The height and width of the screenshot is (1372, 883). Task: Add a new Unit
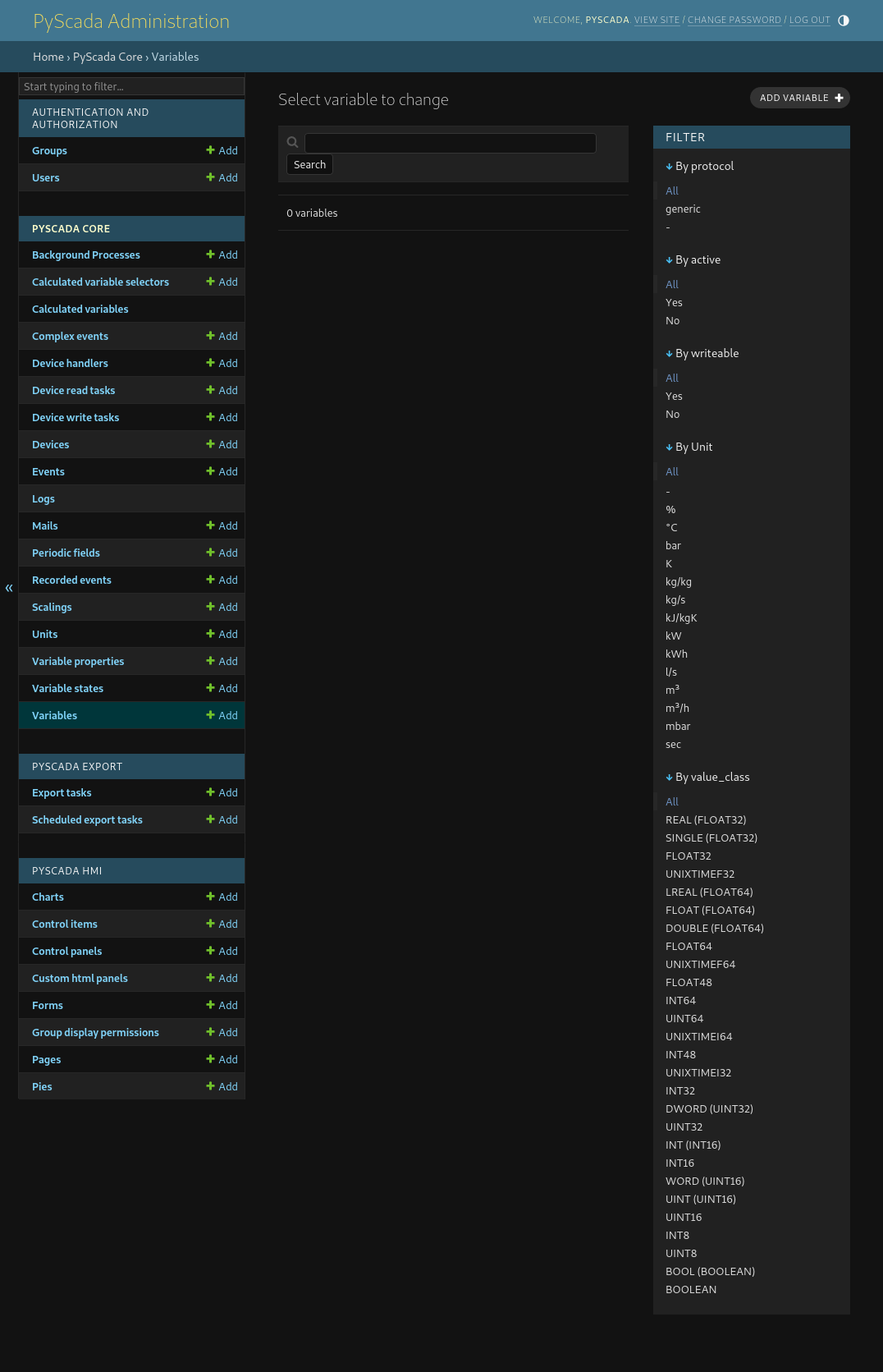[x=222, y=634]
